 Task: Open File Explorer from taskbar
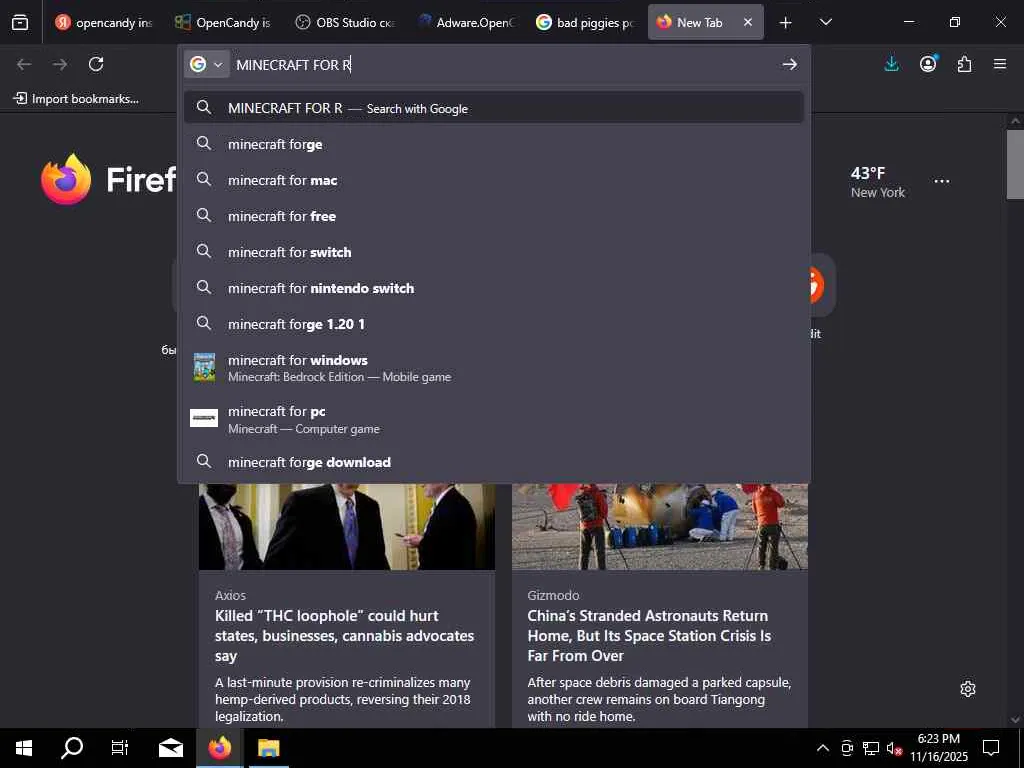pos(268,748)
